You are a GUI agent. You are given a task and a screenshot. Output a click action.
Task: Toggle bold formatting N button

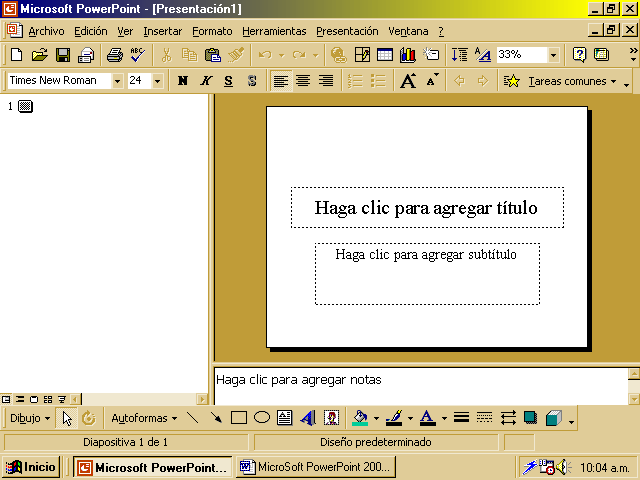[x=182, y=81]
